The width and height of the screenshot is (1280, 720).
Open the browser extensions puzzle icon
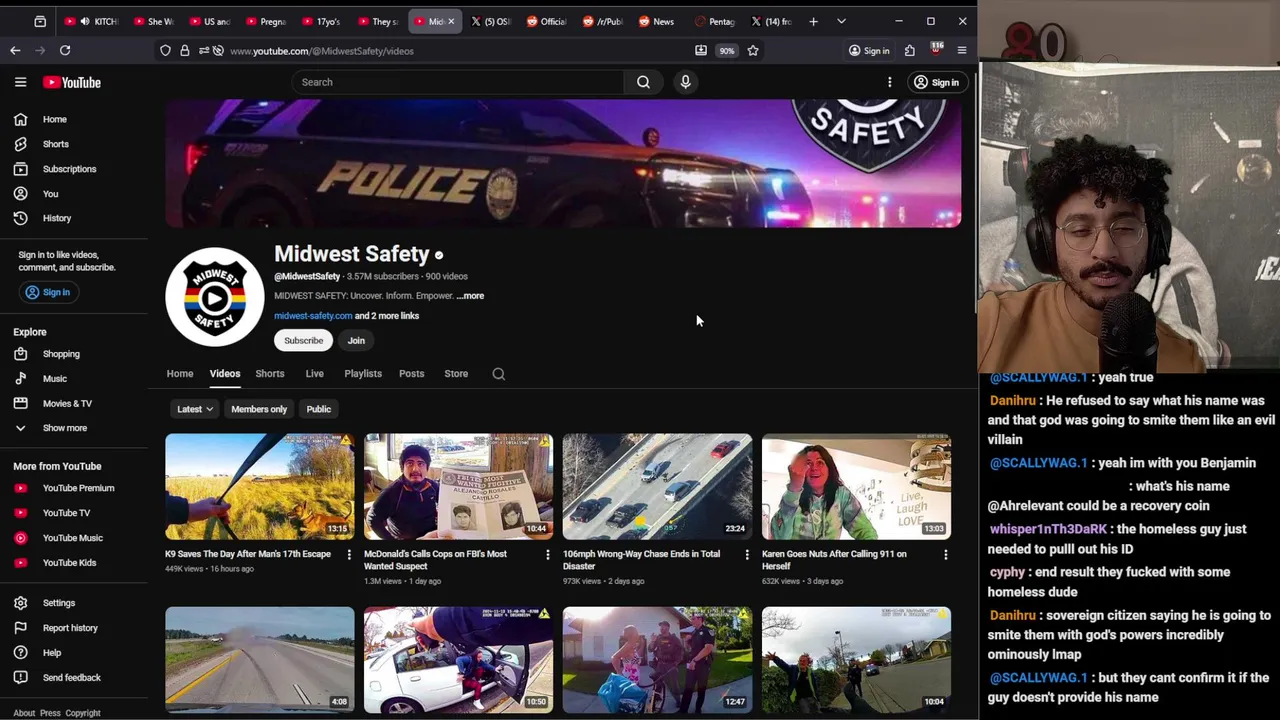(909, 51)
